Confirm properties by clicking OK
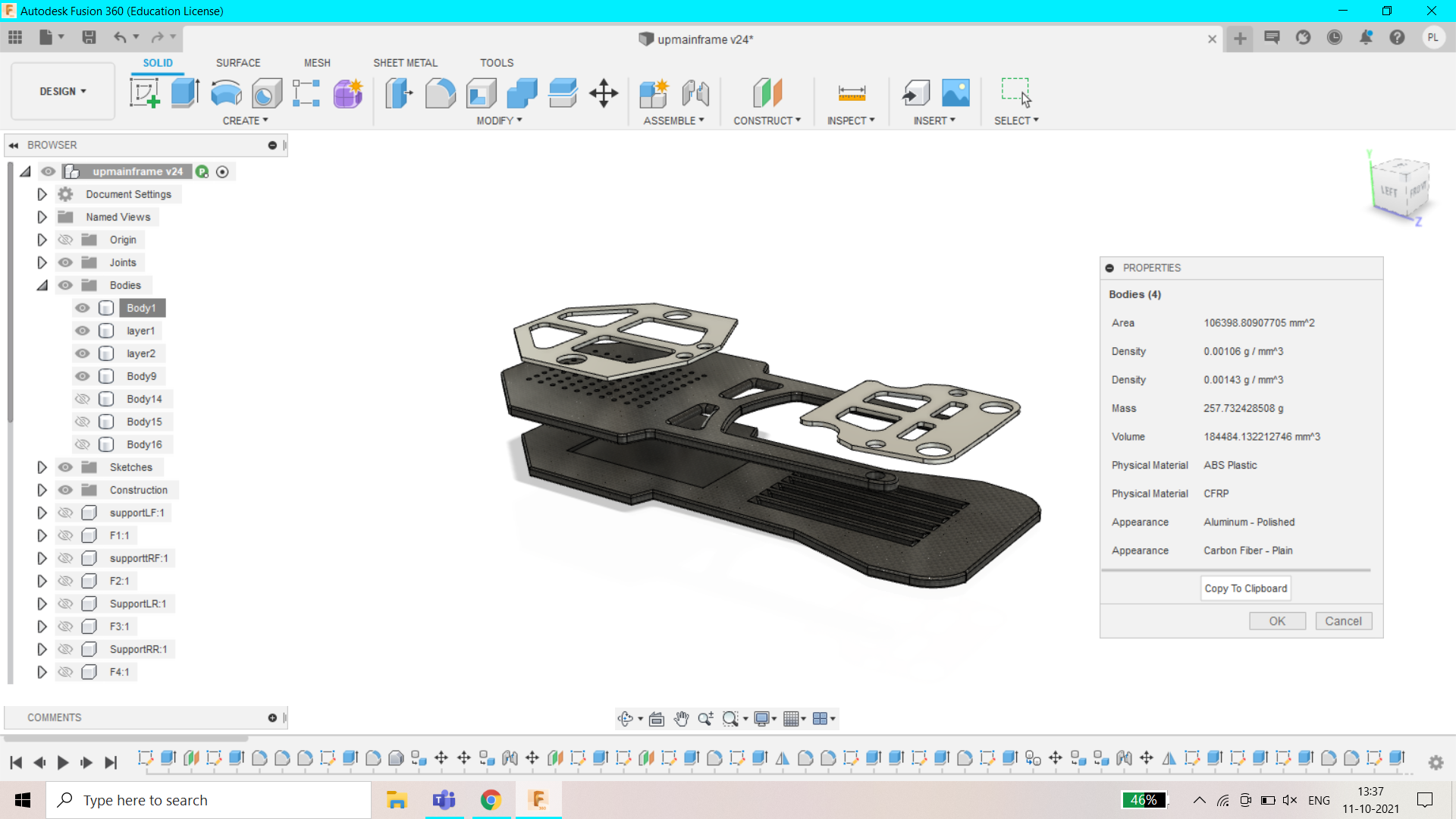Image resolution: width=1456 pixels, height=819 pixels. point(1277,620)
